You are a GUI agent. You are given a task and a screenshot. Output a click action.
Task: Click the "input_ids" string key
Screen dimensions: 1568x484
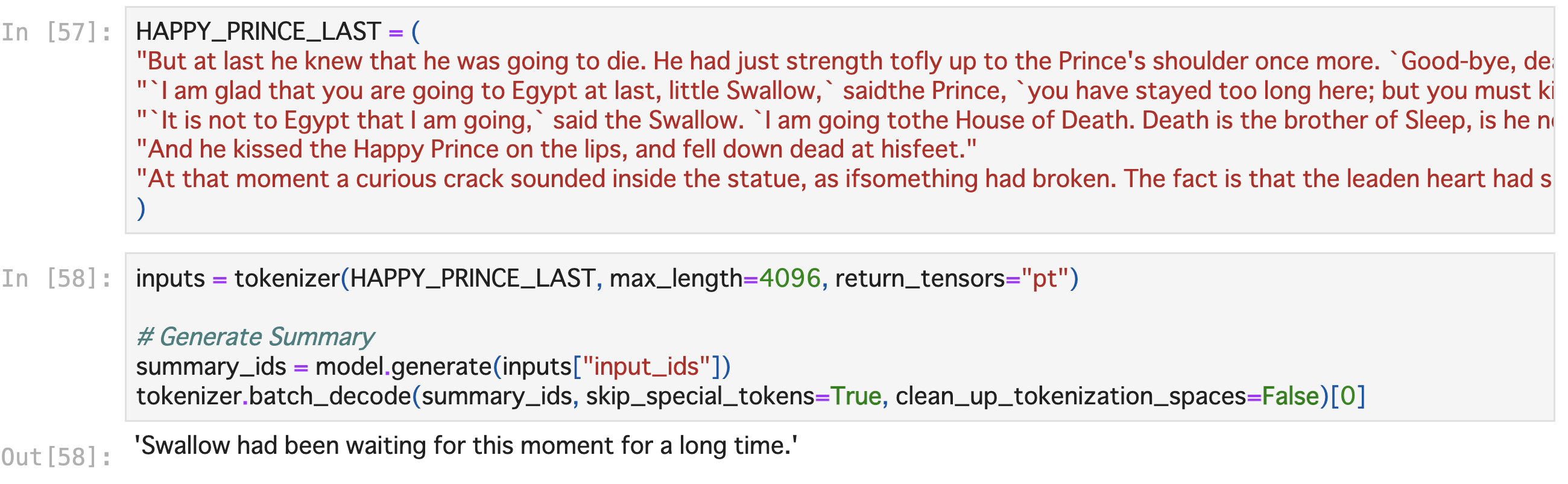646,367
